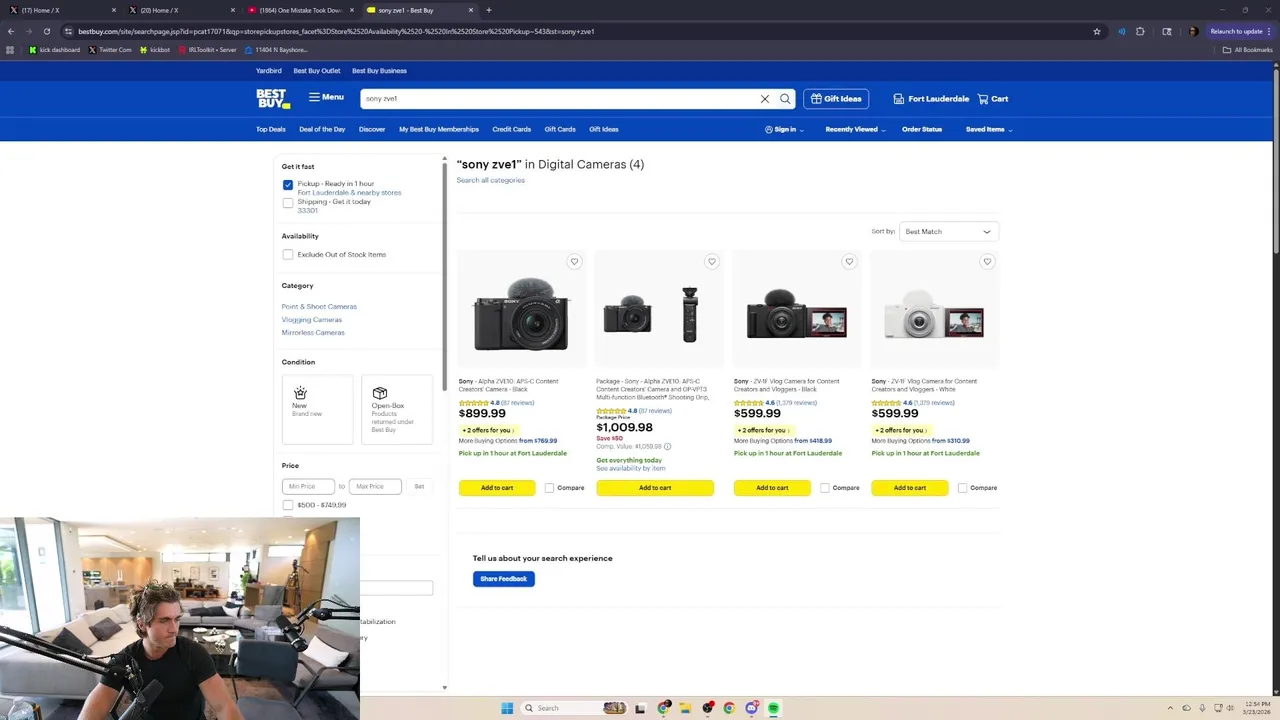The height and width of the screenshot is (720, 1280).
Task: Filter by Mirrorless Cameras
Action: [x=313, y=333]
